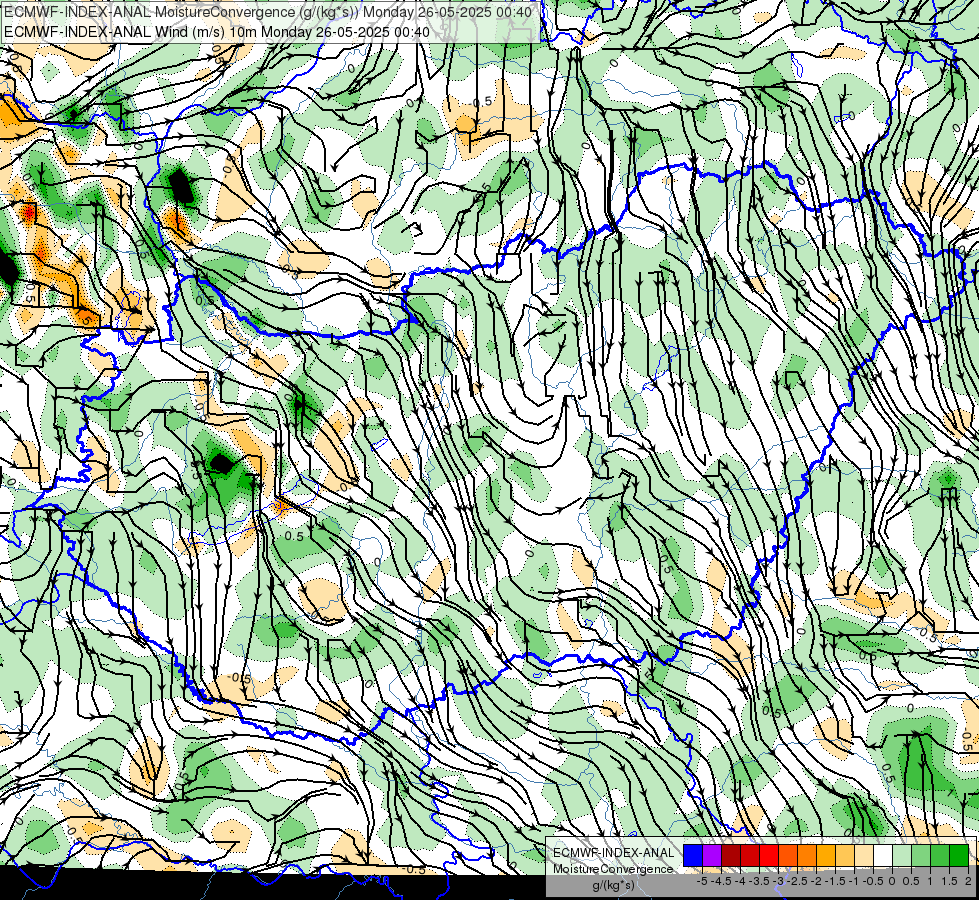
Task: Choose legend swatch between -2 and -1.5
Action: point(826,855)
